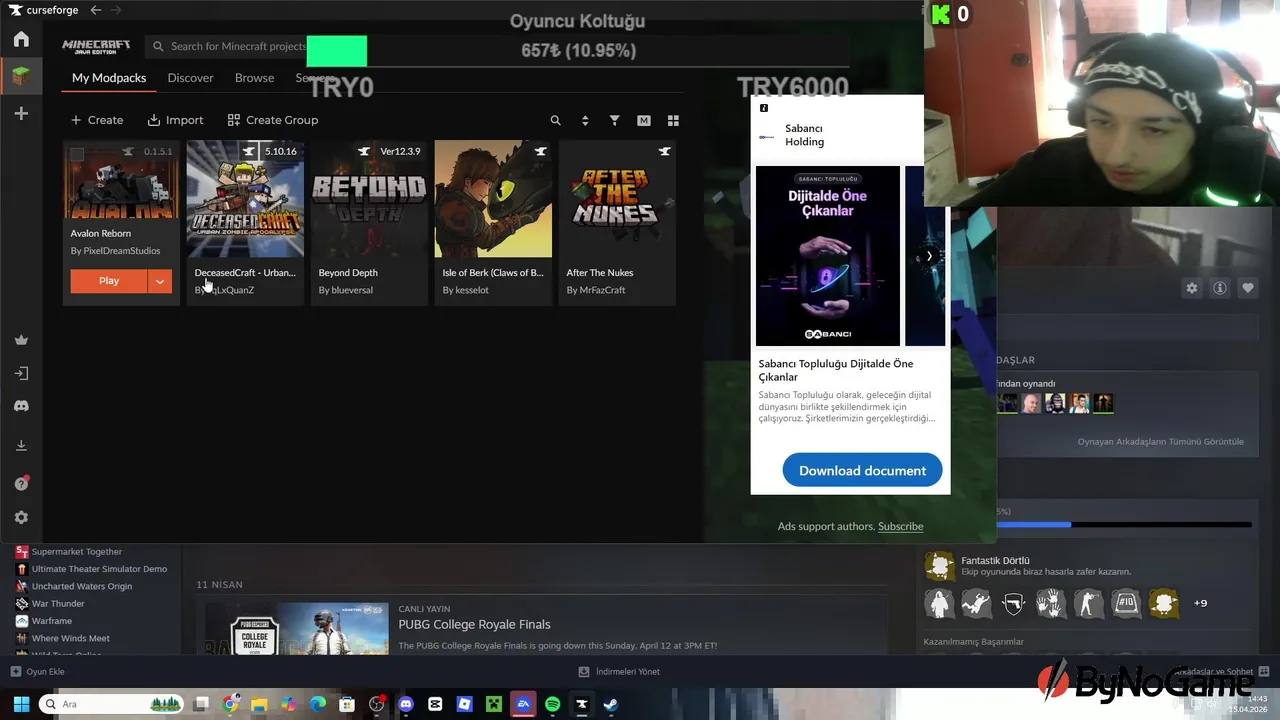Click the Steam favorite heart icon
1280x720 pixels.
pyautogui.click(x=1248, y=288)
